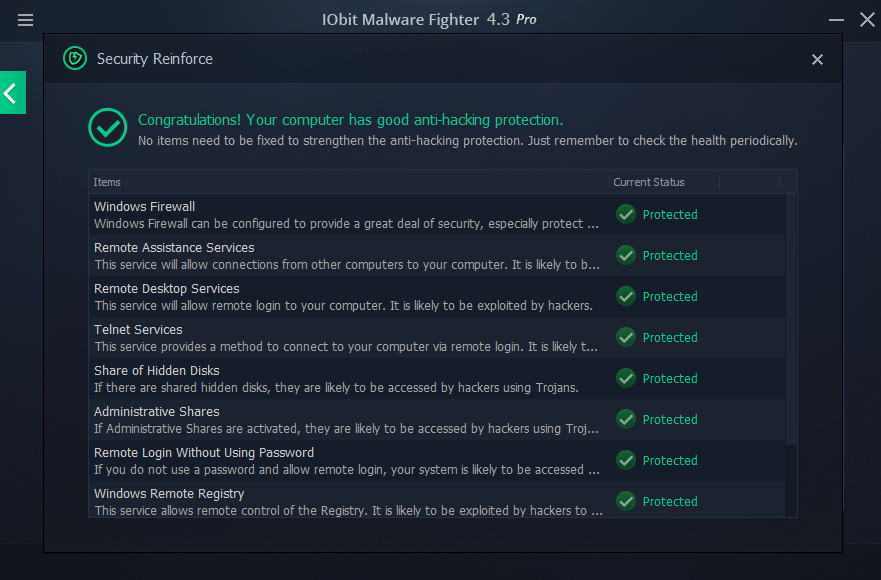This screenshot has height=580, width=881.
Task: Click the Windows Remote Registry checkmark icon
Action: pyautogui.click(x=626, y=501)
